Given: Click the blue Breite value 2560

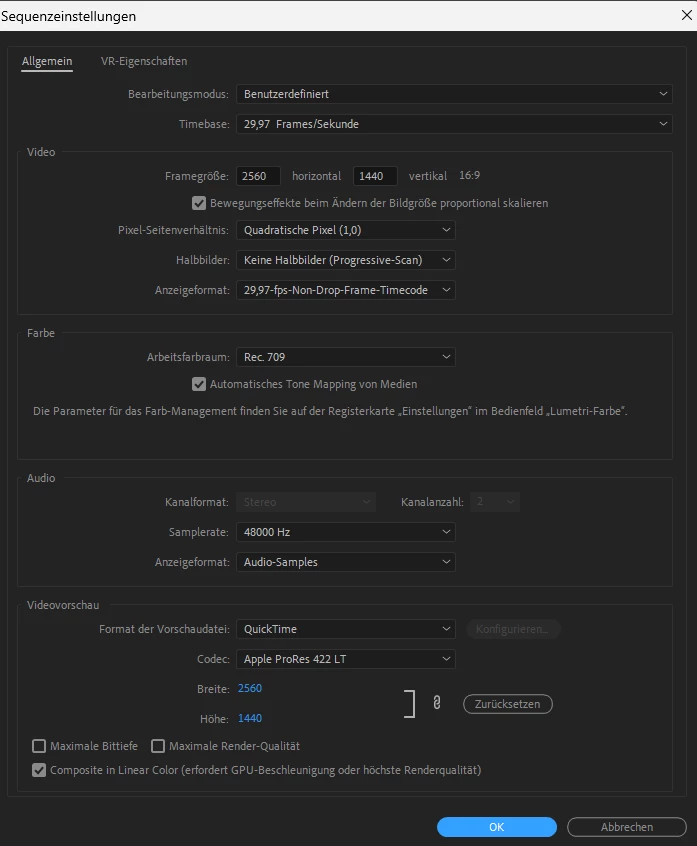Looking at the screenshot, I should coord(250,688).
